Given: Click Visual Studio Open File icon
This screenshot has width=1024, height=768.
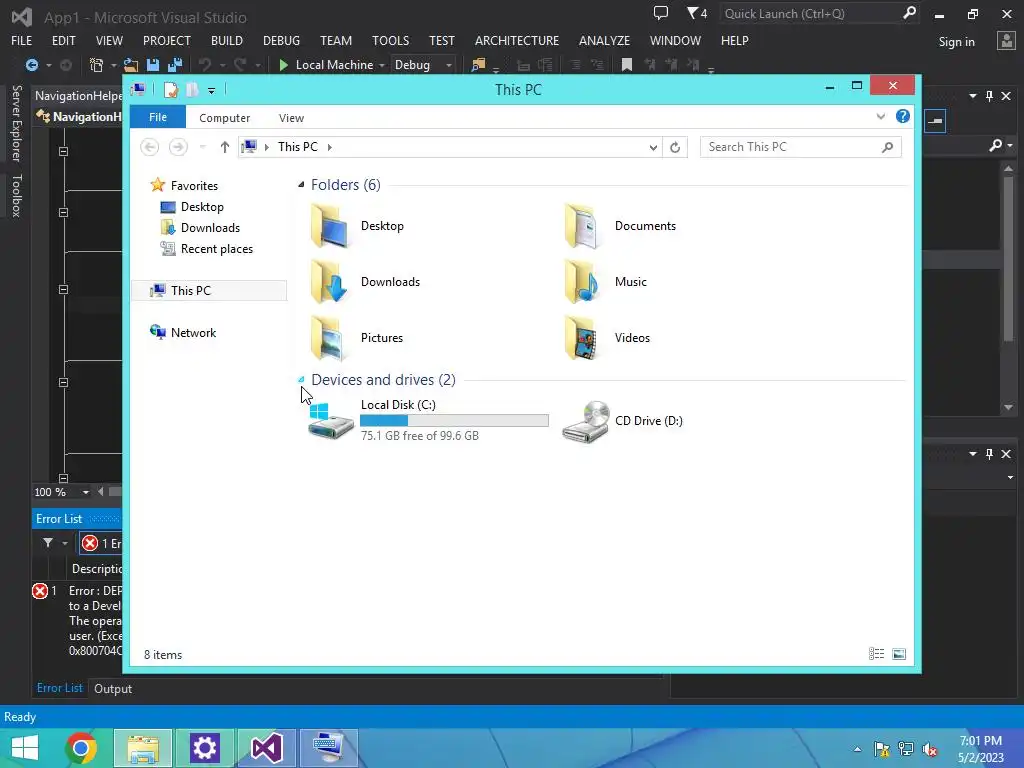Looking at the screenshot, I should [131, 65].
